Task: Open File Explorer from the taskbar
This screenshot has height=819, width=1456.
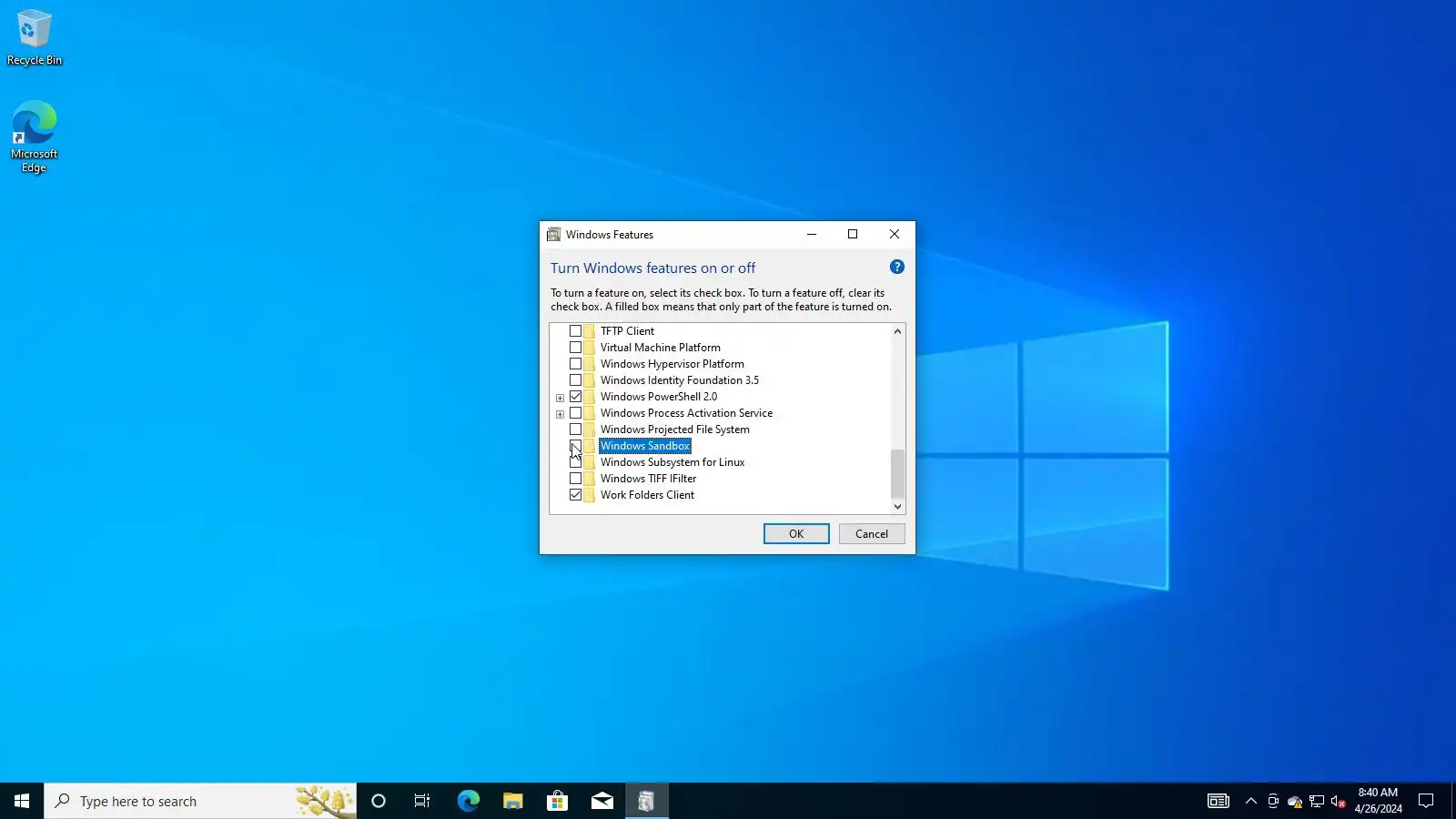Action: point(512,801)
